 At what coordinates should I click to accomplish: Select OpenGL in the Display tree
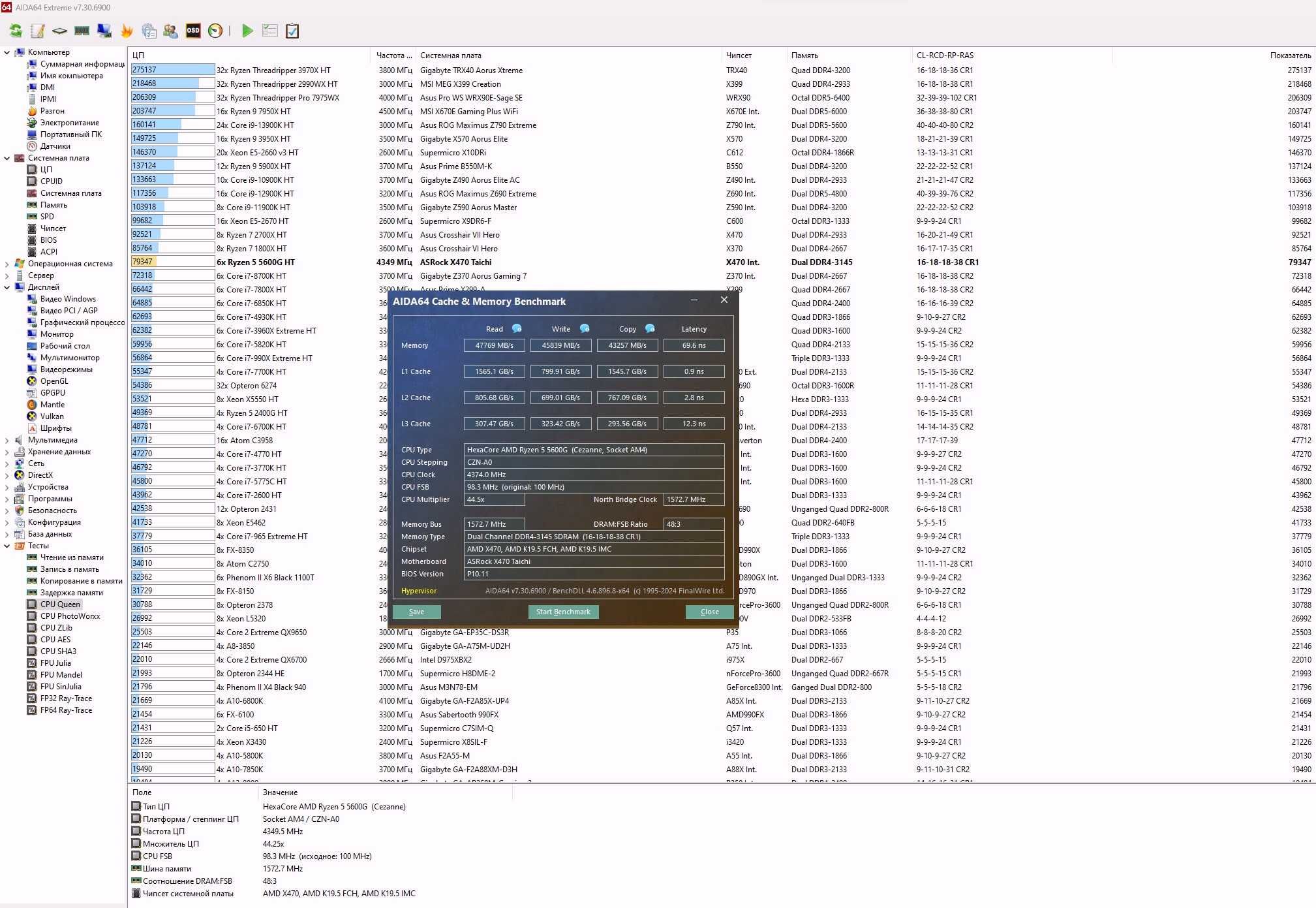[x=54, y=381]
